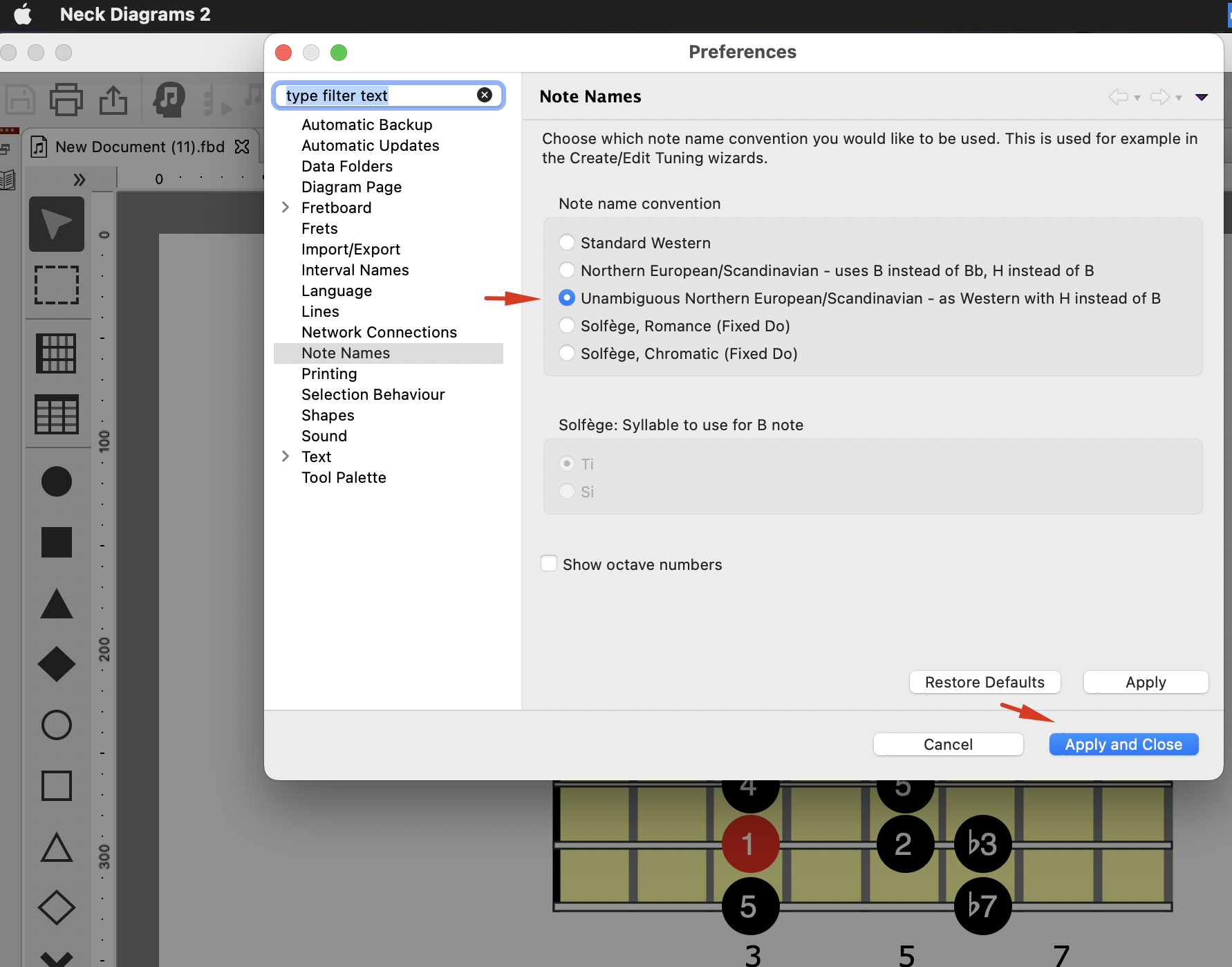
Task: Select the hollow circle marker
Action: pos(57,725)
